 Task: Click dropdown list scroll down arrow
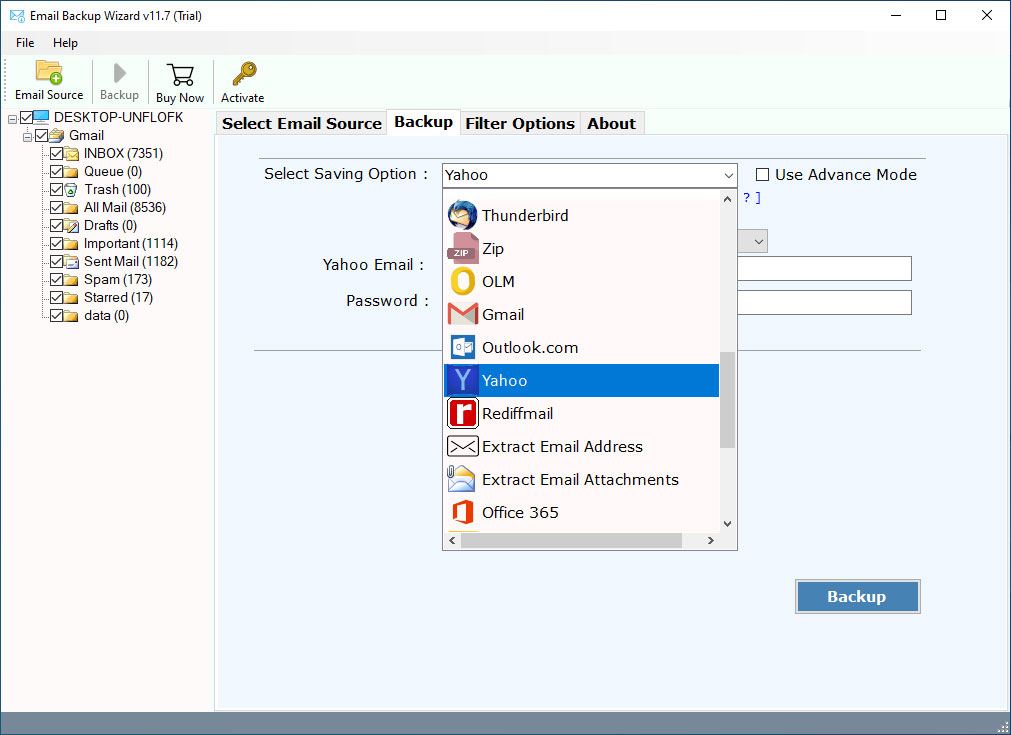(x=727, y=524)
